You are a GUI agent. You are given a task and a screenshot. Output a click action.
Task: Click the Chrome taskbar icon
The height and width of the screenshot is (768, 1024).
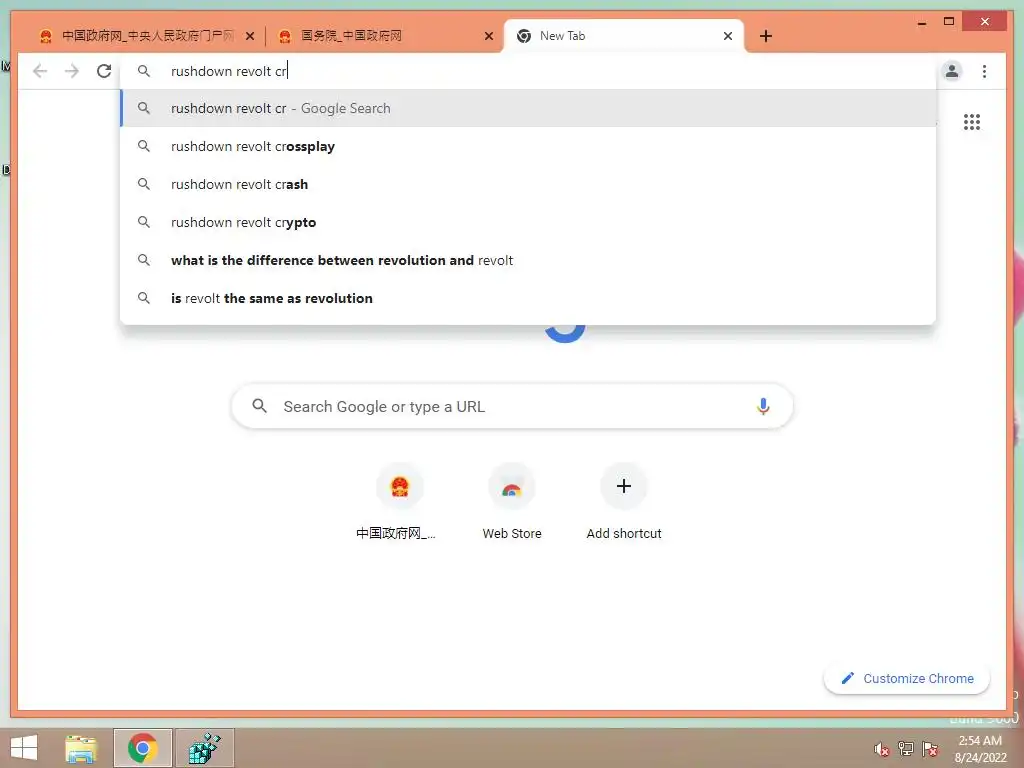click(x=142, y=748)
